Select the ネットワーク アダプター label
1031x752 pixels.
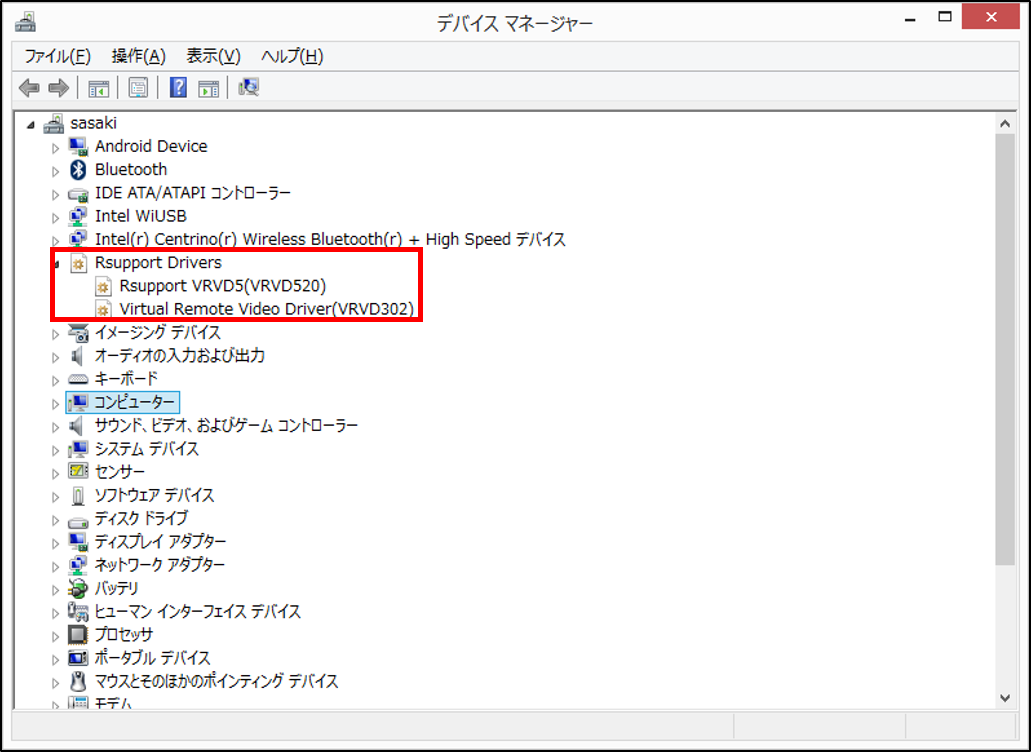(160, 565)
